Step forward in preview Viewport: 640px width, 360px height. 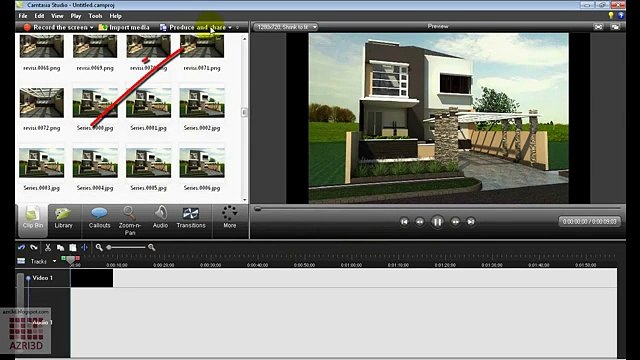[455, 222]
